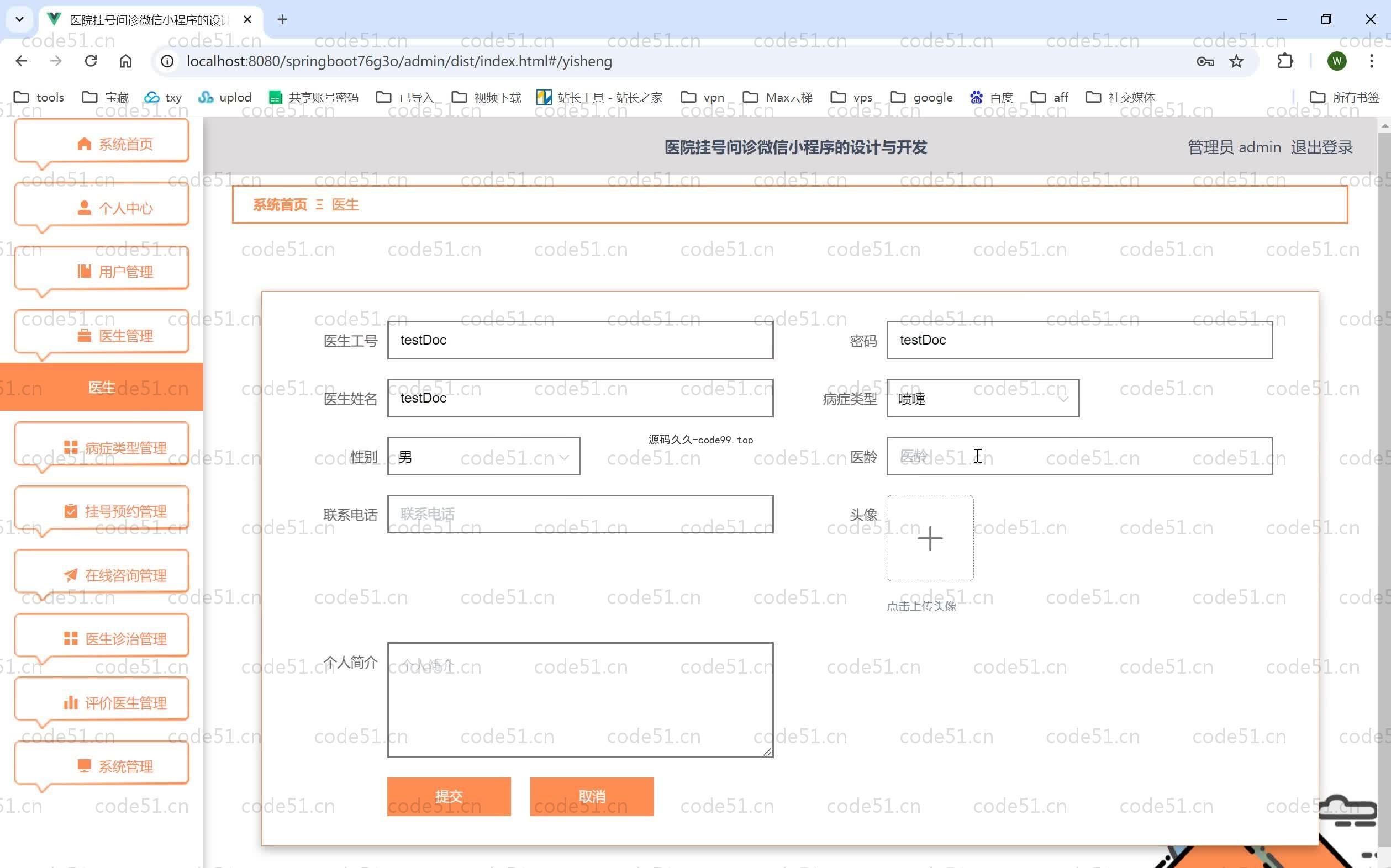Open 评价医生管理 sidebar menu

pos(102,702)
